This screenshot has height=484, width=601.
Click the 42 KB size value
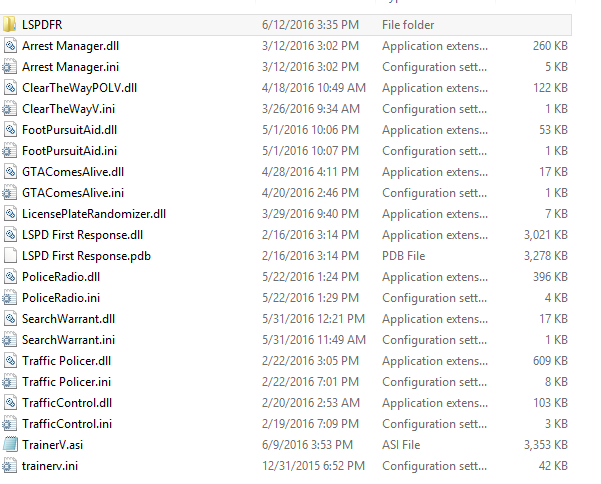[x=553, y=466]
